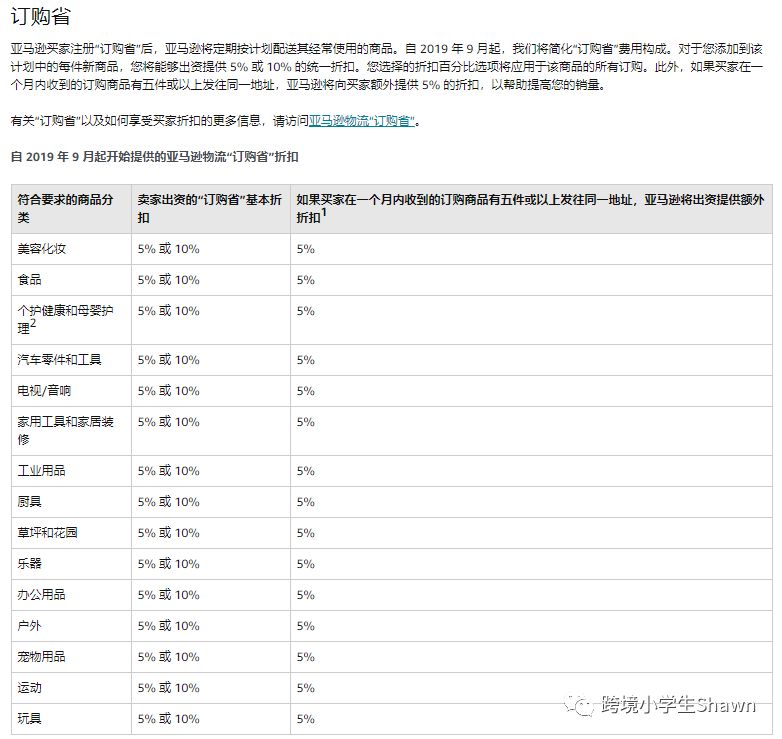Select the 美容化妆 category cell
Viewport: 782px width, 739px height.
[71, 249]
